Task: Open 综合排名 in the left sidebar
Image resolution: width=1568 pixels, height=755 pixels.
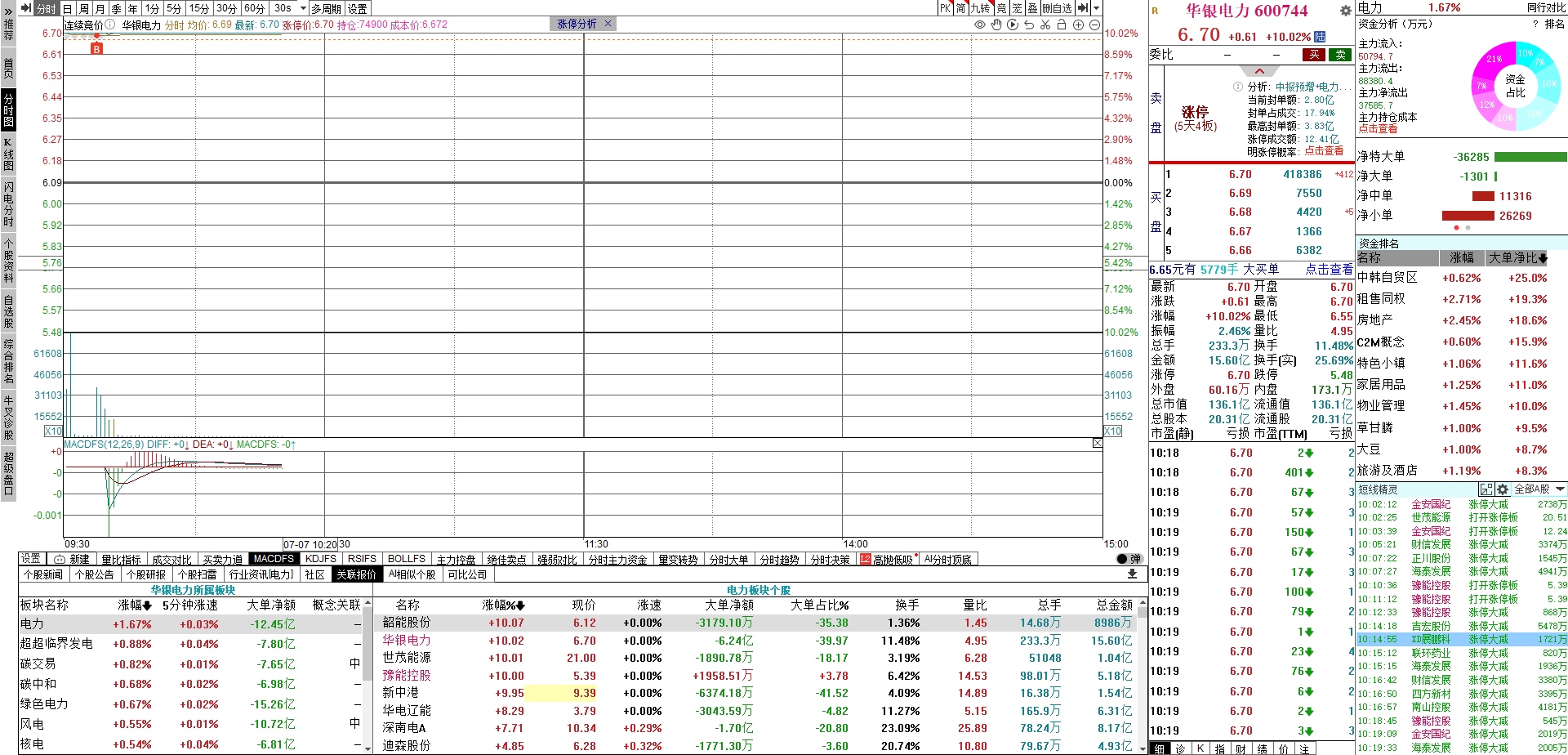Action: (8, 361)
